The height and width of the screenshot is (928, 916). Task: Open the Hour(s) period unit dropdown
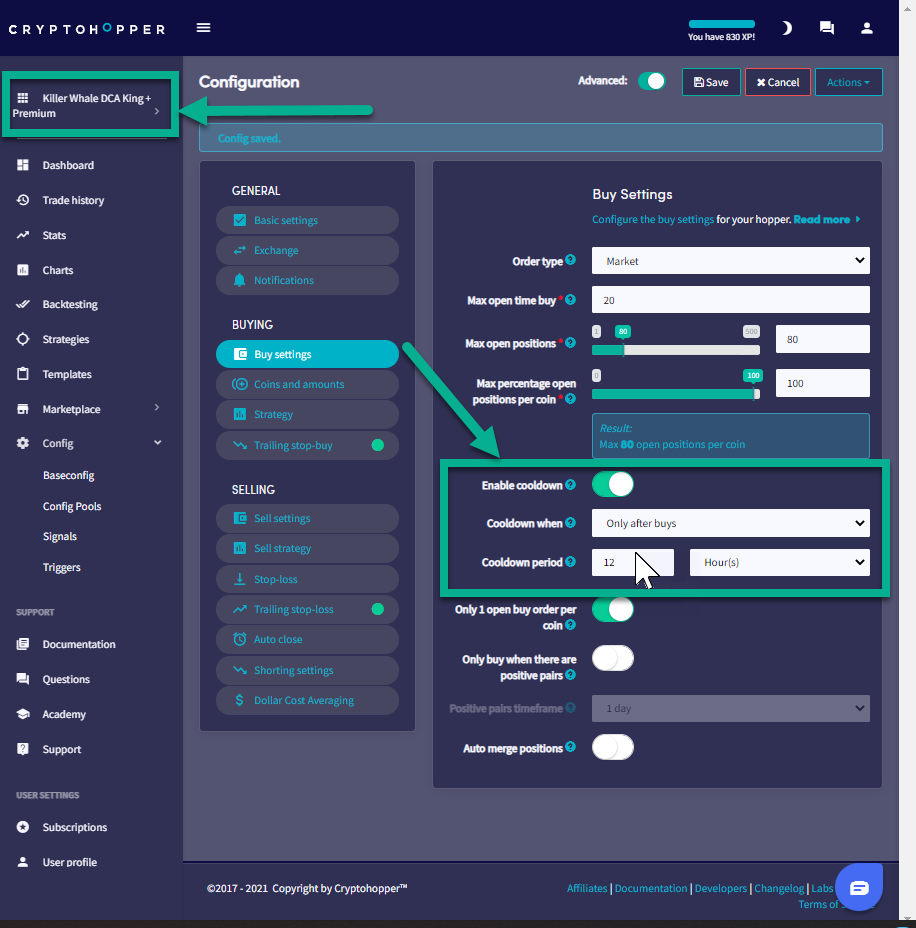tap(779, 562)
